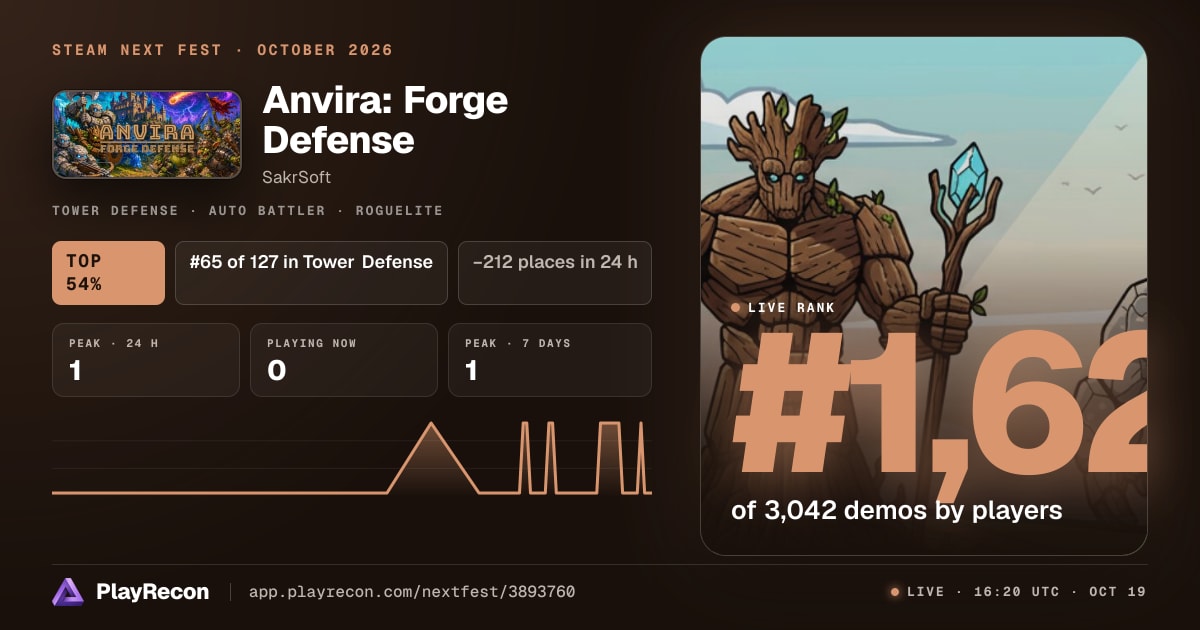The image size is (1200, 630).
Task: Click the LIVE status dot in the footer
Action: pyautogui.click(x=895, y=592)
